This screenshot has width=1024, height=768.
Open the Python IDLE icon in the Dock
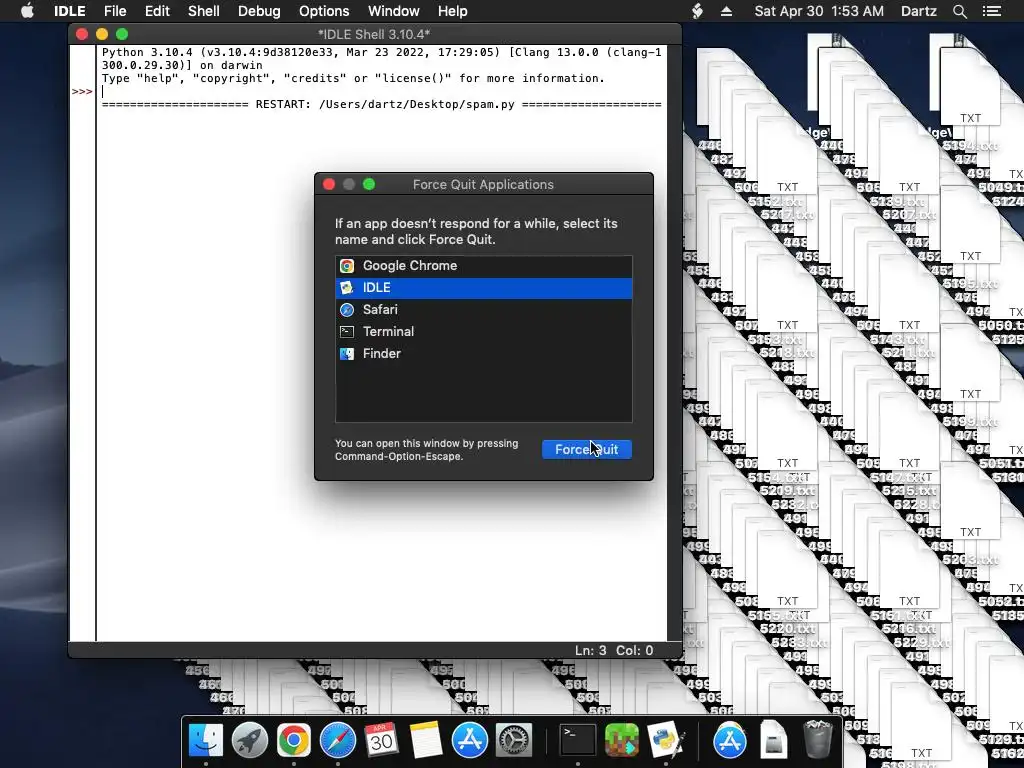[x=666, y=741]
